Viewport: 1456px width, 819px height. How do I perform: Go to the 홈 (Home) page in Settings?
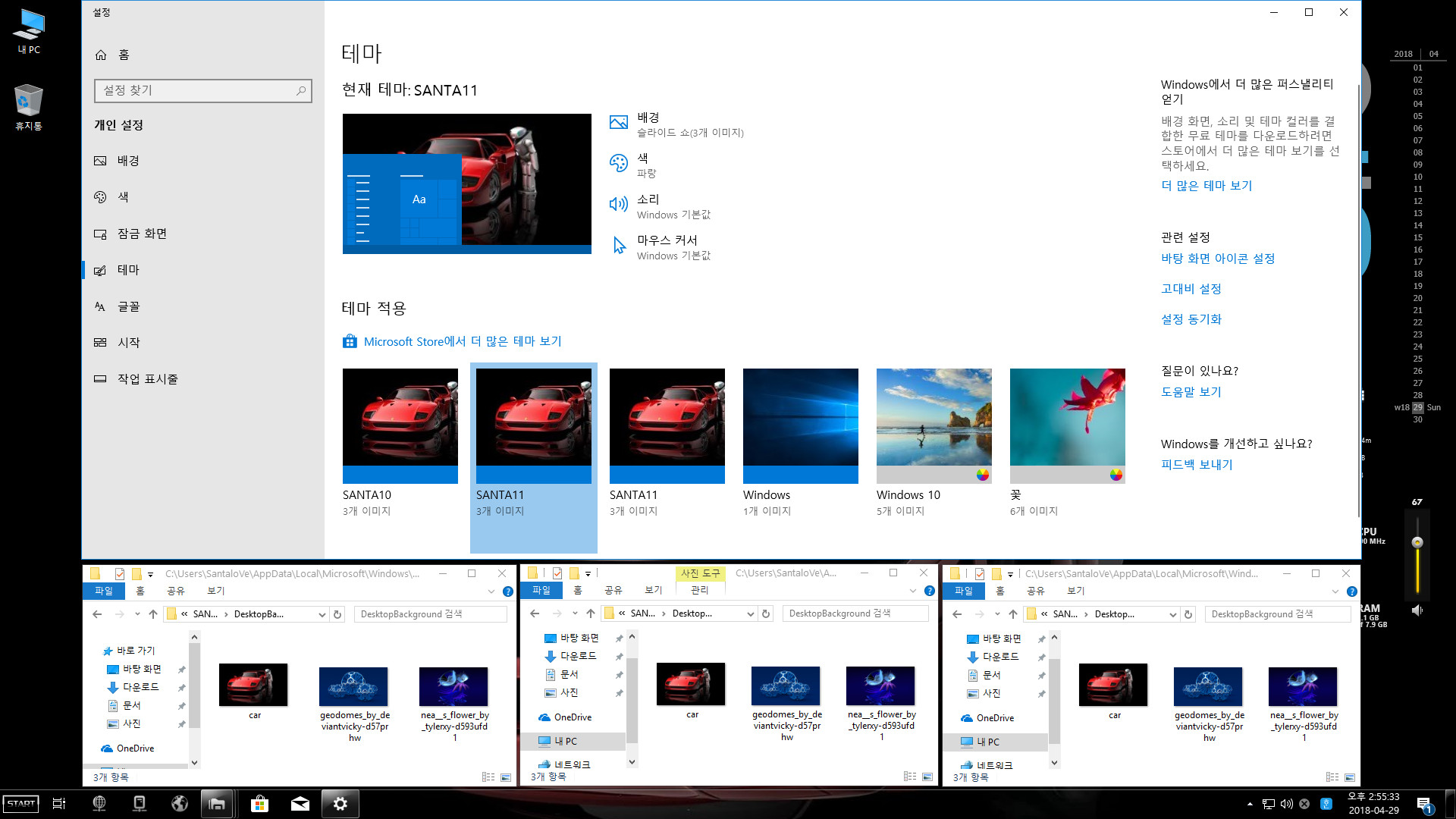click(x=112, y=55)
